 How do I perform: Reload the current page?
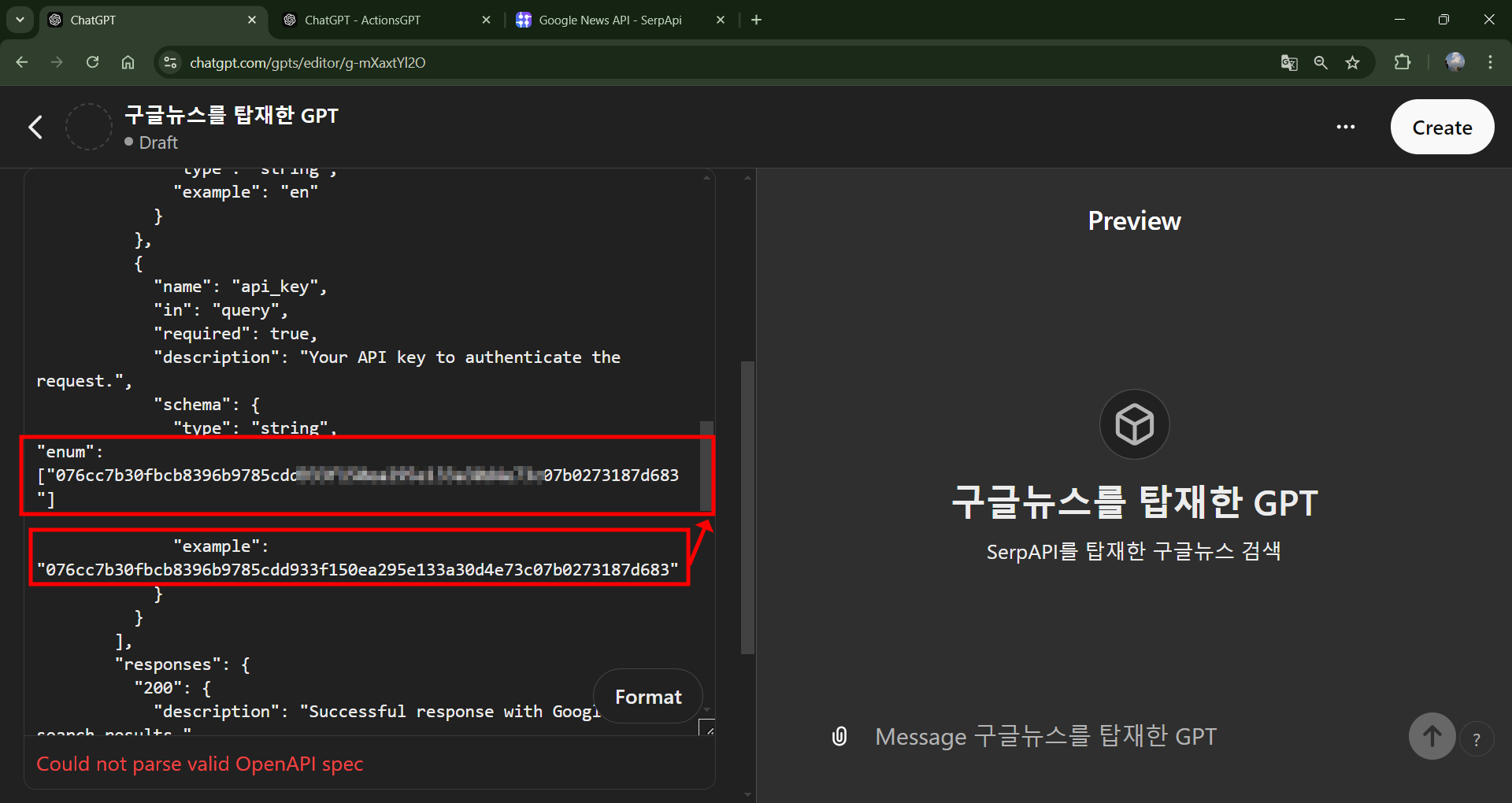click(x=92, y=62)
